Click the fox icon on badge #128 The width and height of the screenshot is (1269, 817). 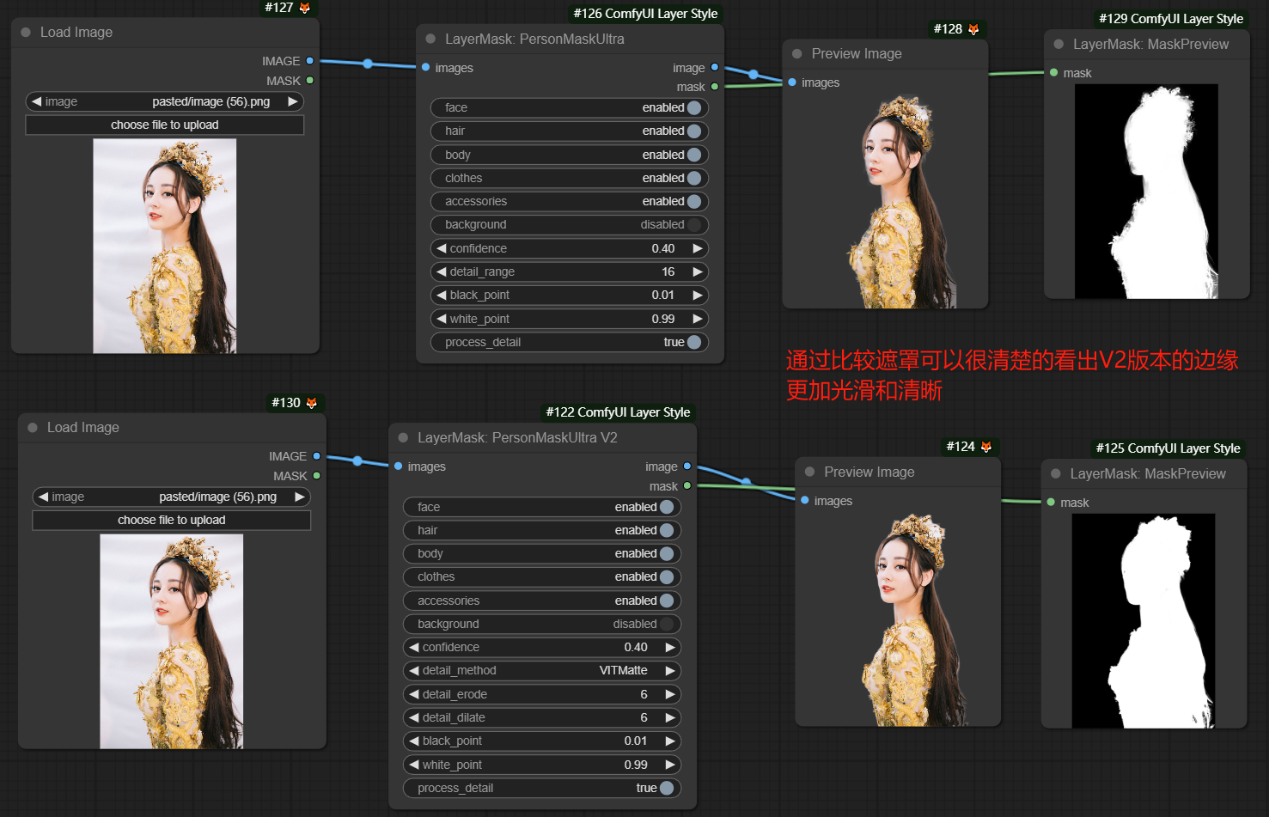(973, 30)
